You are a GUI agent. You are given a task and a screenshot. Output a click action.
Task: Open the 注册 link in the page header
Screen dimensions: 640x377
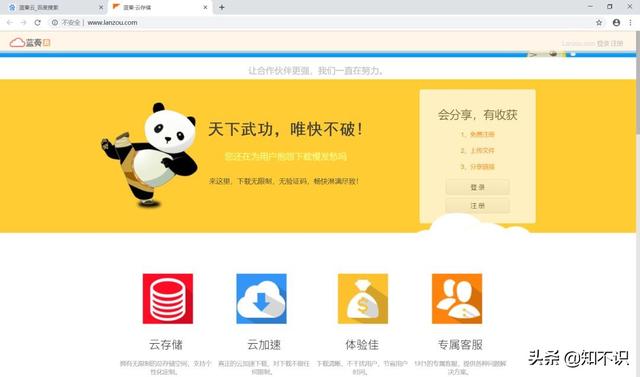pyautogui.click(x=617, y=43)
